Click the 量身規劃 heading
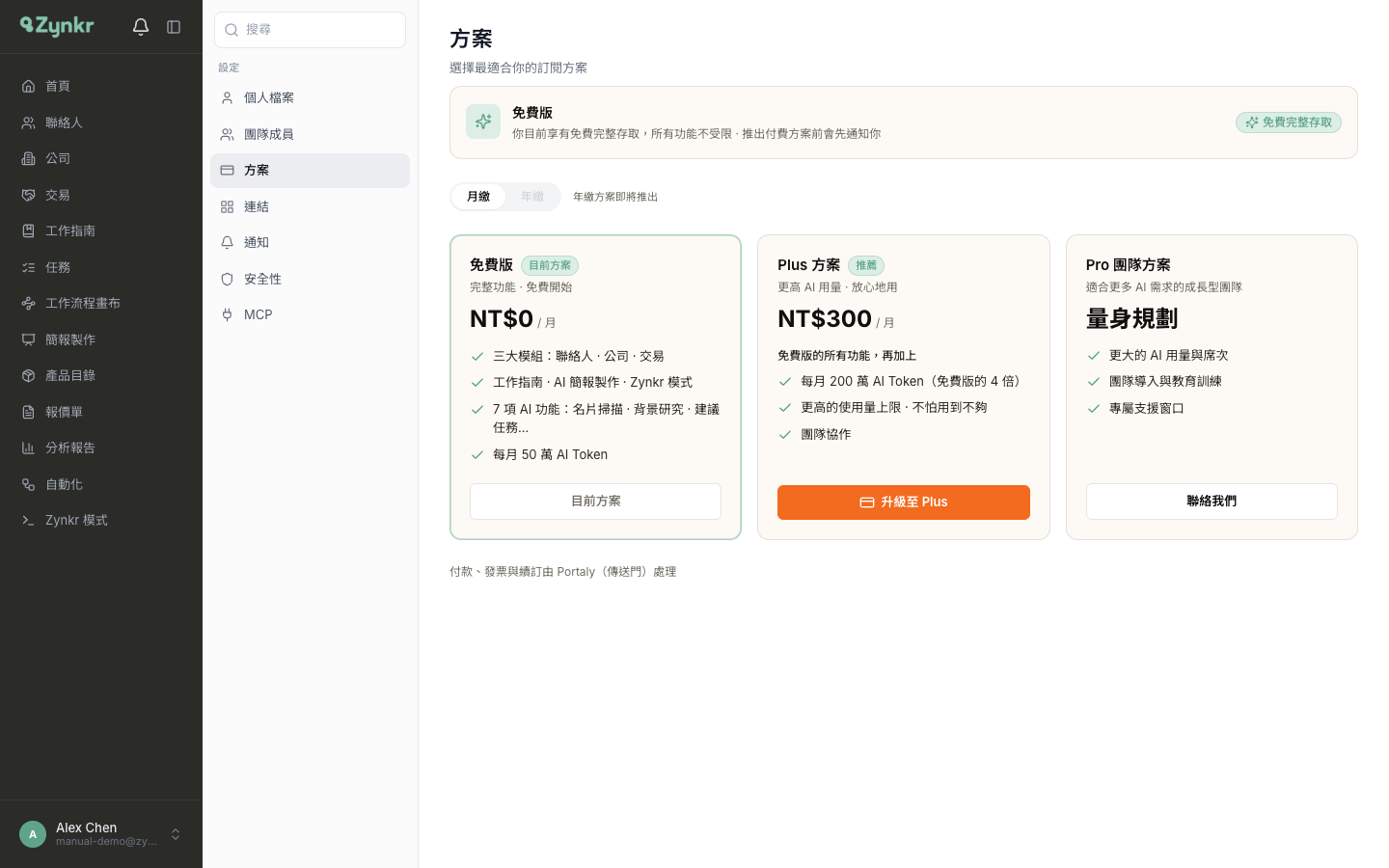1389x868 pixels. (x=1131, y=318)
